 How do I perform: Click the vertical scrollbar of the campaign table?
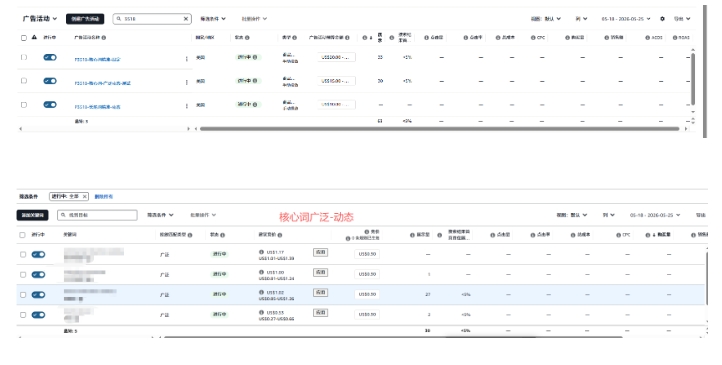click(693, 79)
